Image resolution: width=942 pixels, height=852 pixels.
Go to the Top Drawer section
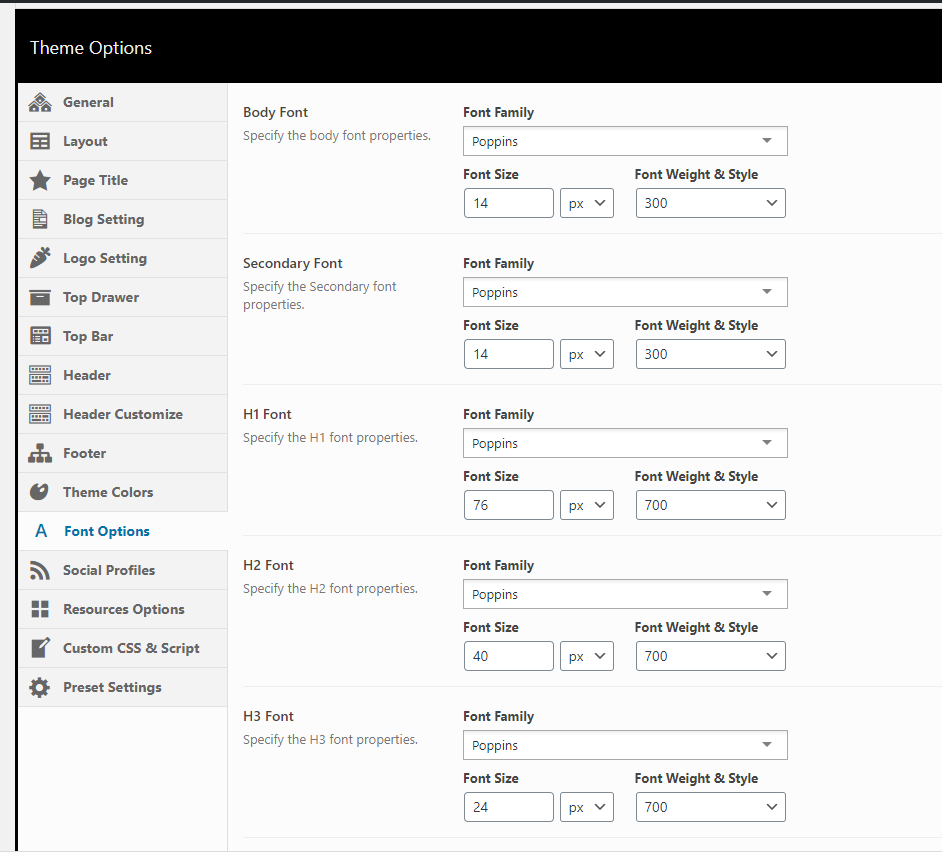point(101,297)
